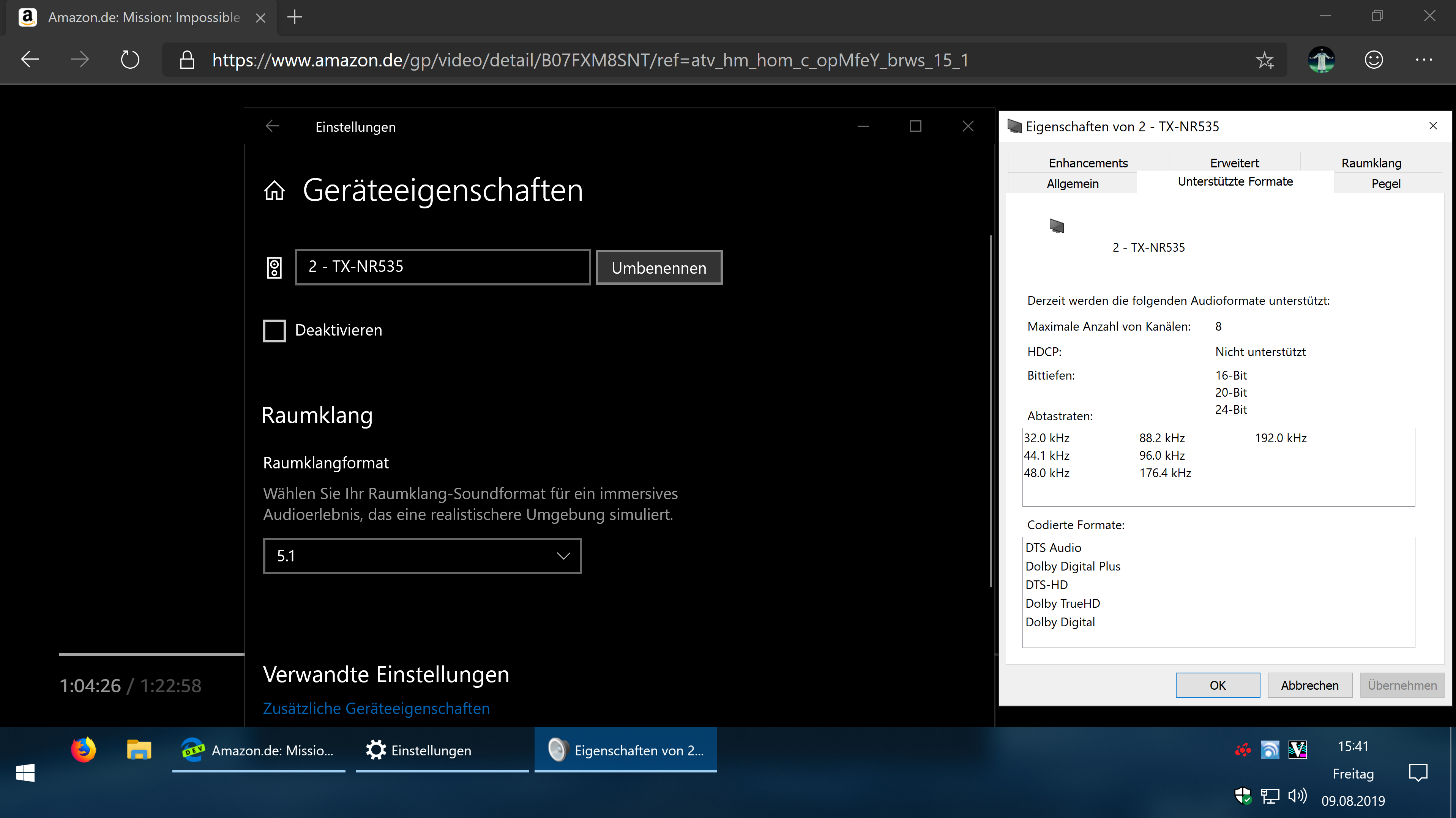Click the volume speaker tray icon
The image size is (1456, 818).
tap(1297, 796)
